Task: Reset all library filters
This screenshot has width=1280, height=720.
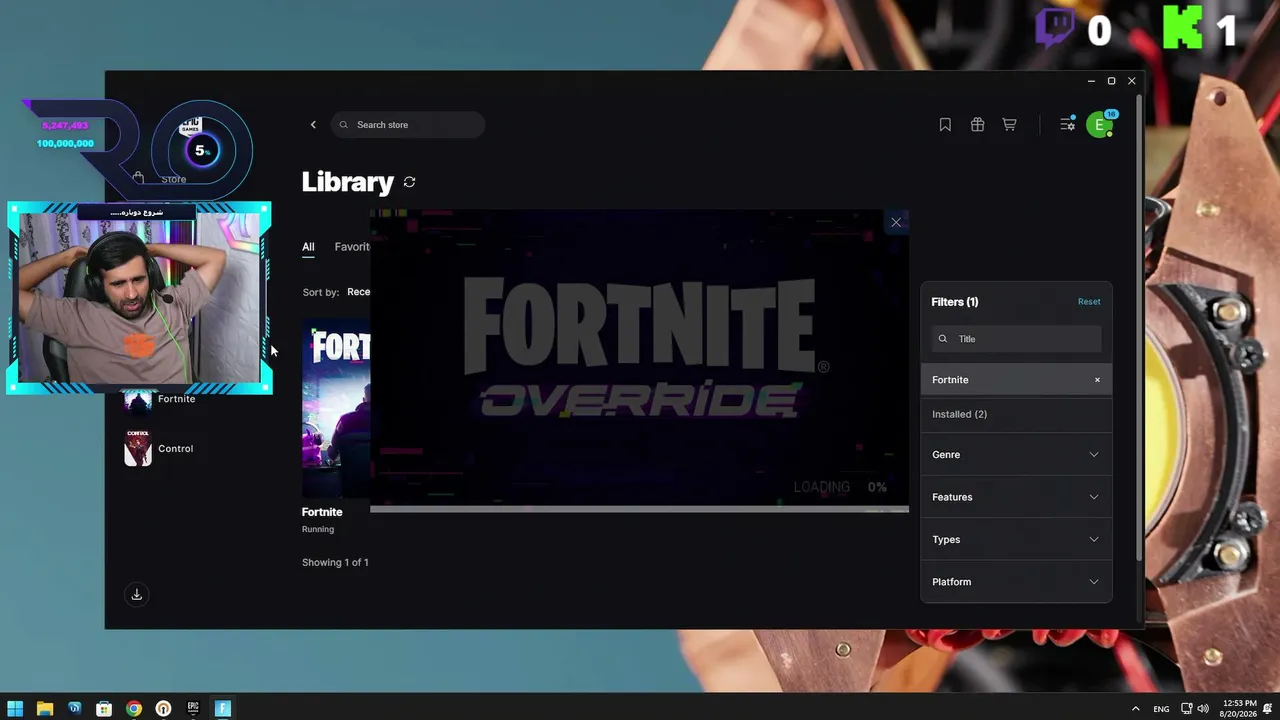Action: tap(1089, 302)
